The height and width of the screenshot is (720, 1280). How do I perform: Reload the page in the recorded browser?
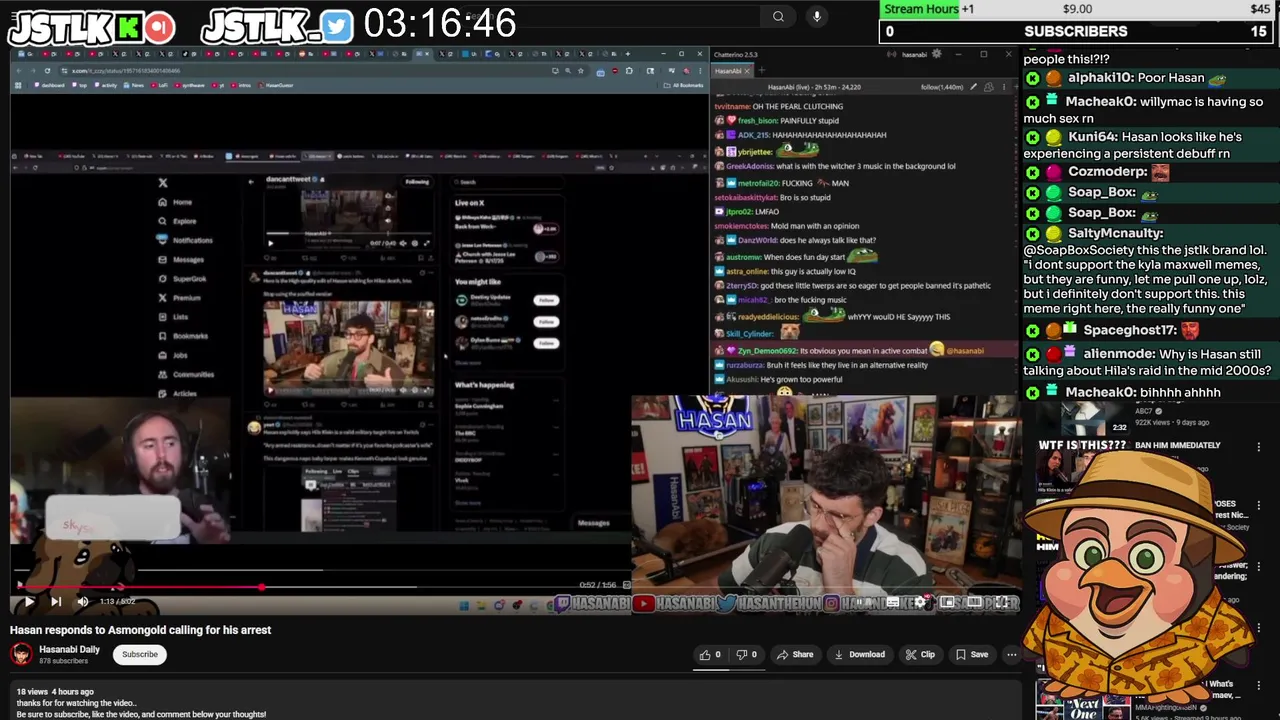[47, 71]
